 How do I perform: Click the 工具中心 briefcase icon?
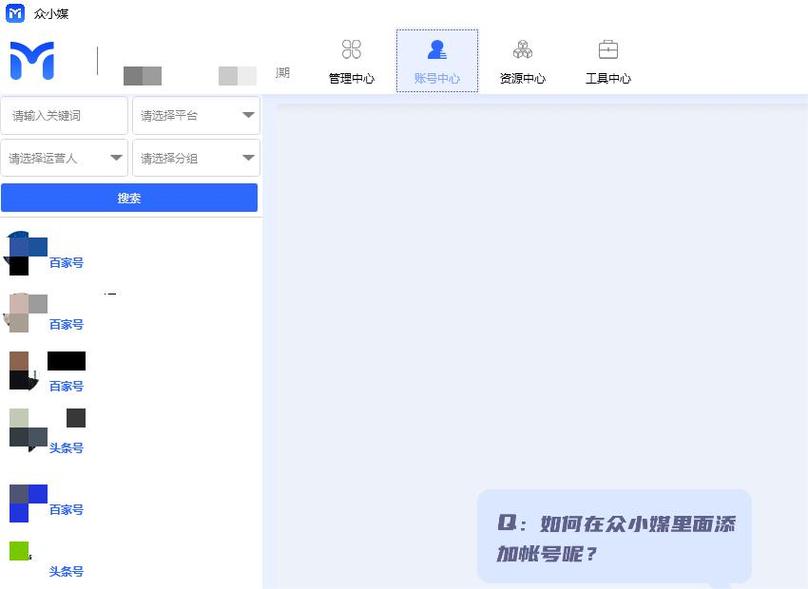608,48
